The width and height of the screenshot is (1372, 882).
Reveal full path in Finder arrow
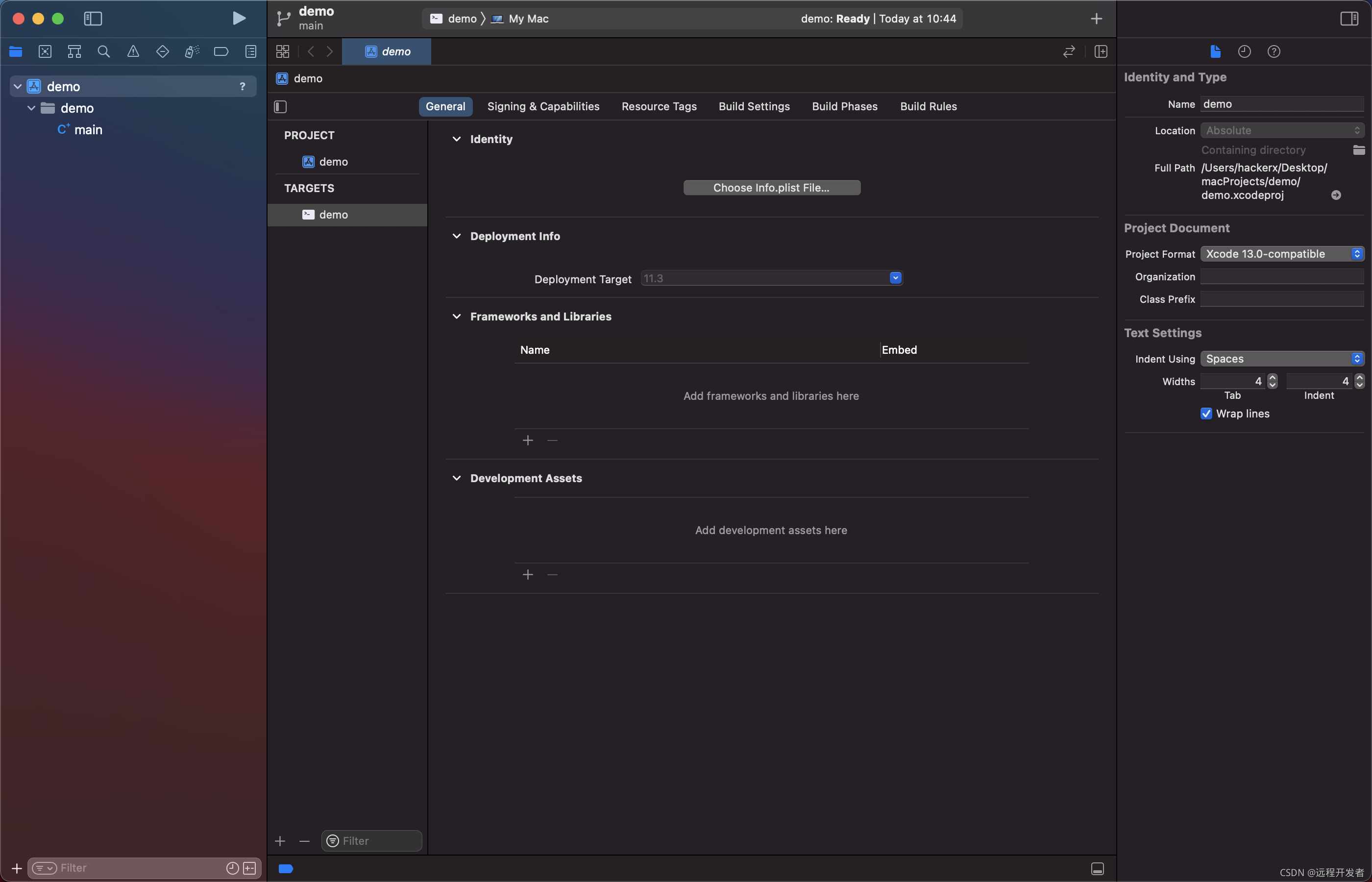click(x=1336, y=196)
